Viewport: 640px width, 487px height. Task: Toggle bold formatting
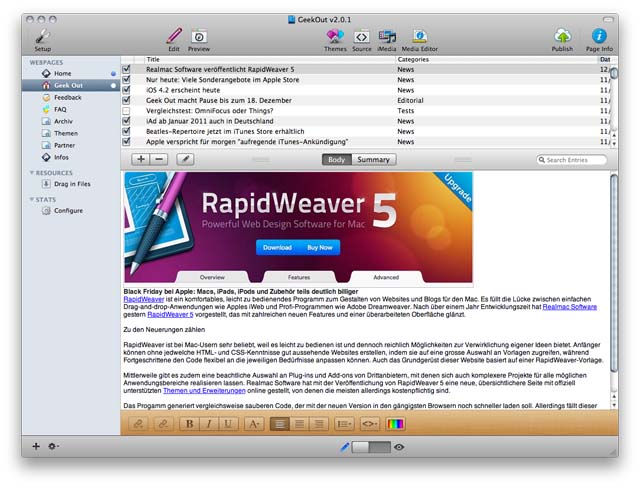[x=189, y=424]
